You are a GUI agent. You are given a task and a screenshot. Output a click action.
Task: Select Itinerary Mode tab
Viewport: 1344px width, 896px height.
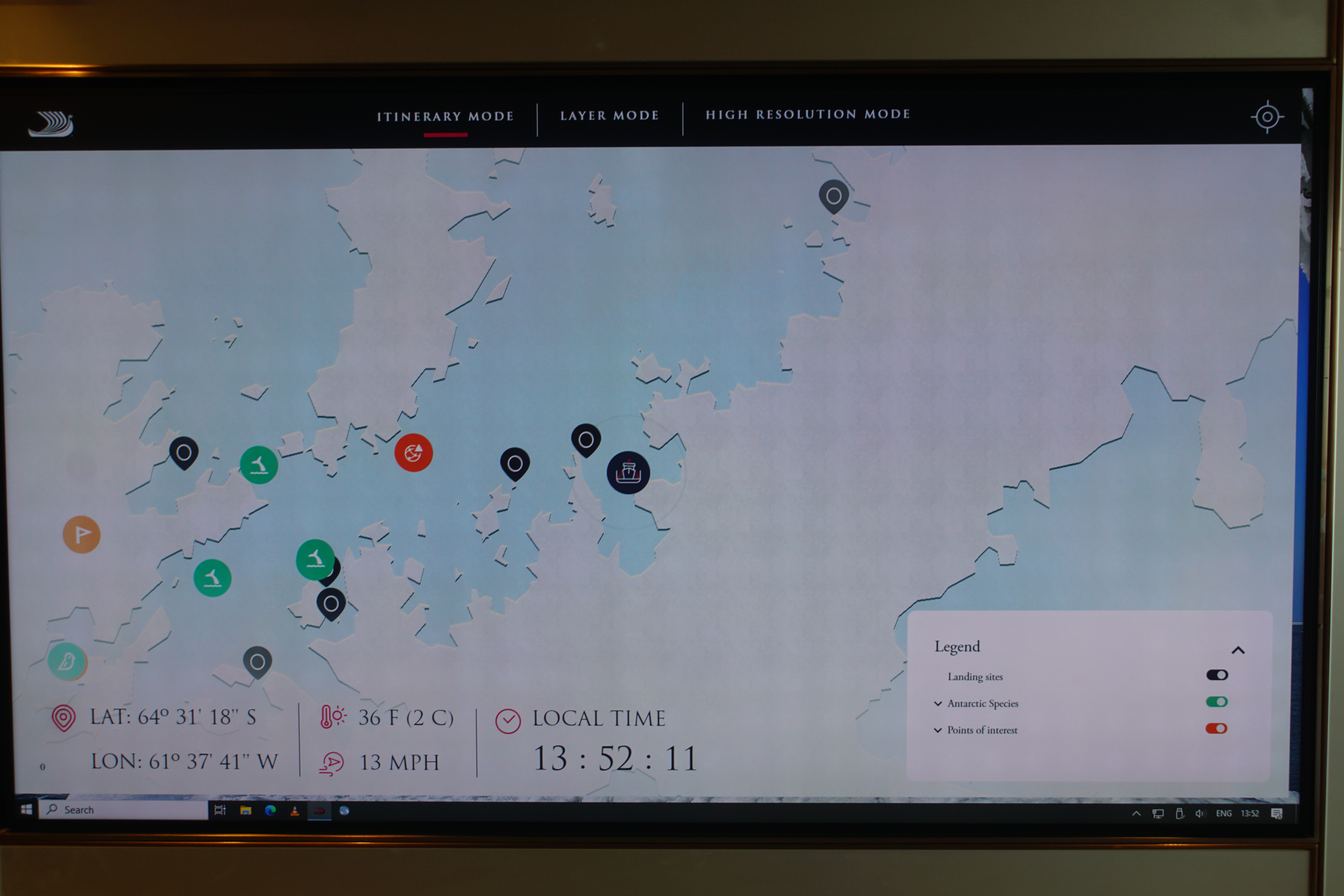click(x=445, y=116)
